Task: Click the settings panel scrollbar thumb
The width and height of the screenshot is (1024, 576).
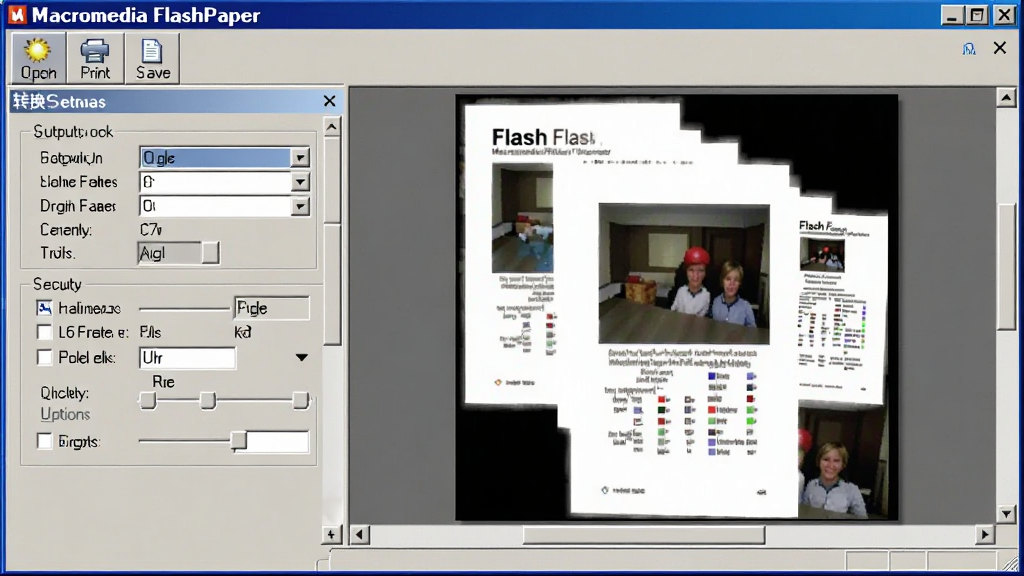Action: (332, 284)
